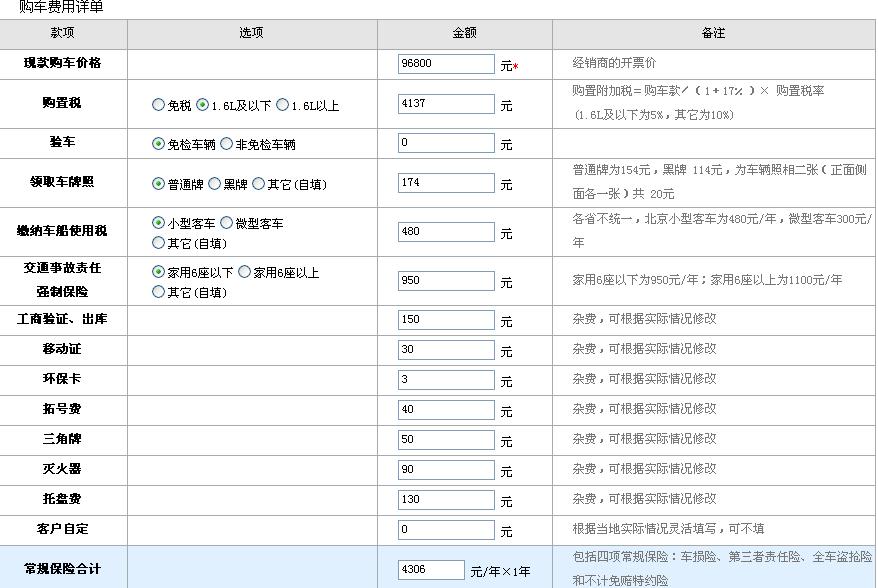
Task: Click the 验车 row label
Action: (x=62, y=142)
